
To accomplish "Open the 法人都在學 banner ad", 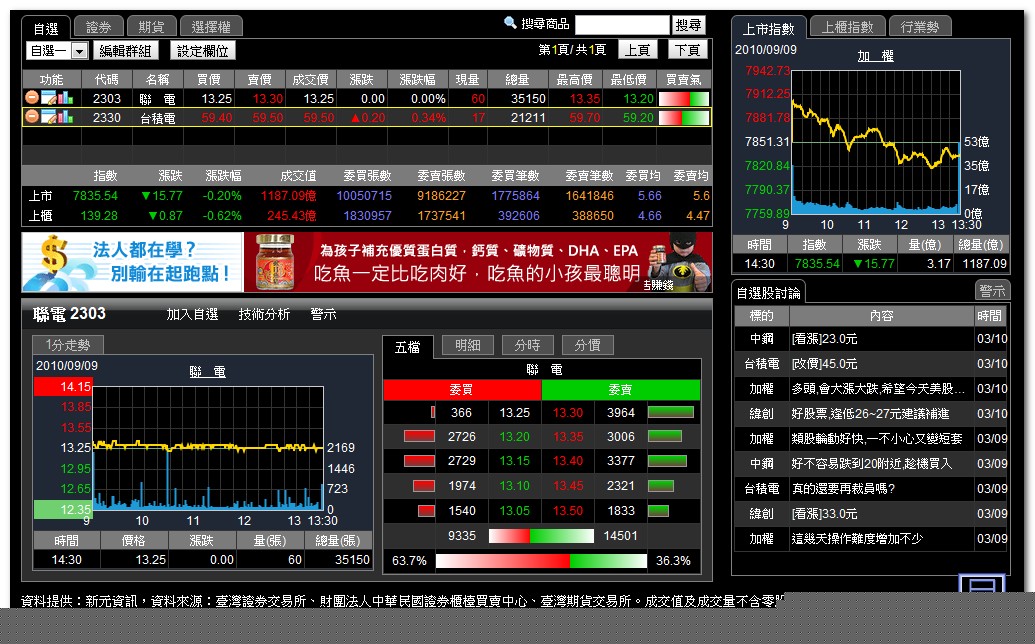I will point(132,262).
